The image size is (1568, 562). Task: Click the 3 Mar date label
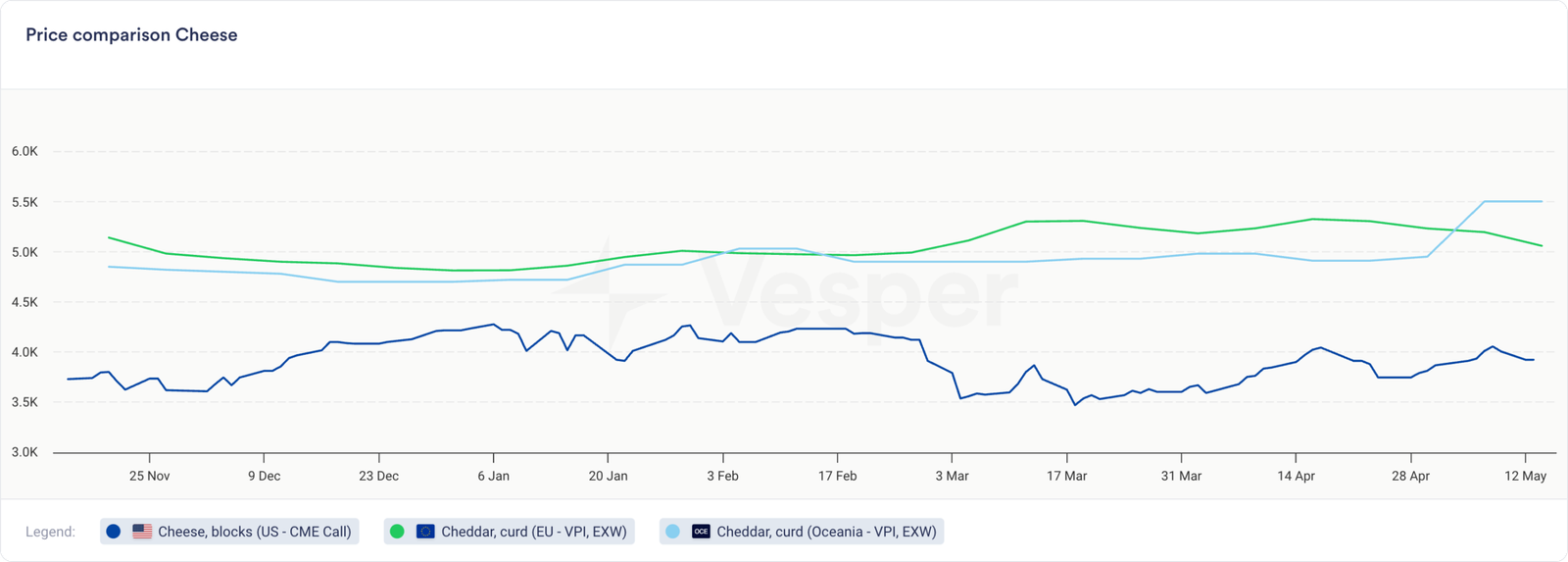(x=952, y=476)
